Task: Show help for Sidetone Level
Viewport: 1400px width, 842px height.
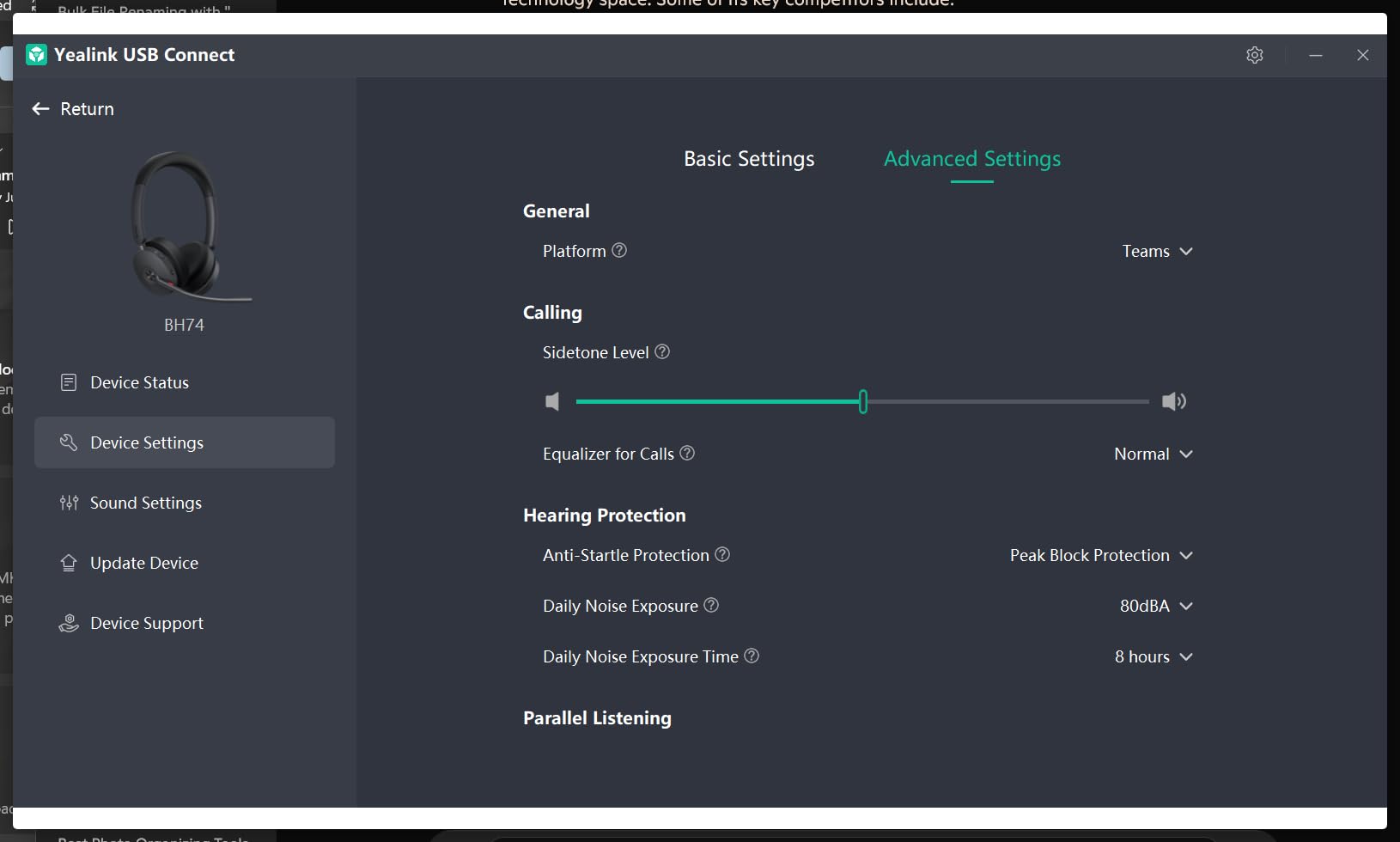Action: [662, 351]
